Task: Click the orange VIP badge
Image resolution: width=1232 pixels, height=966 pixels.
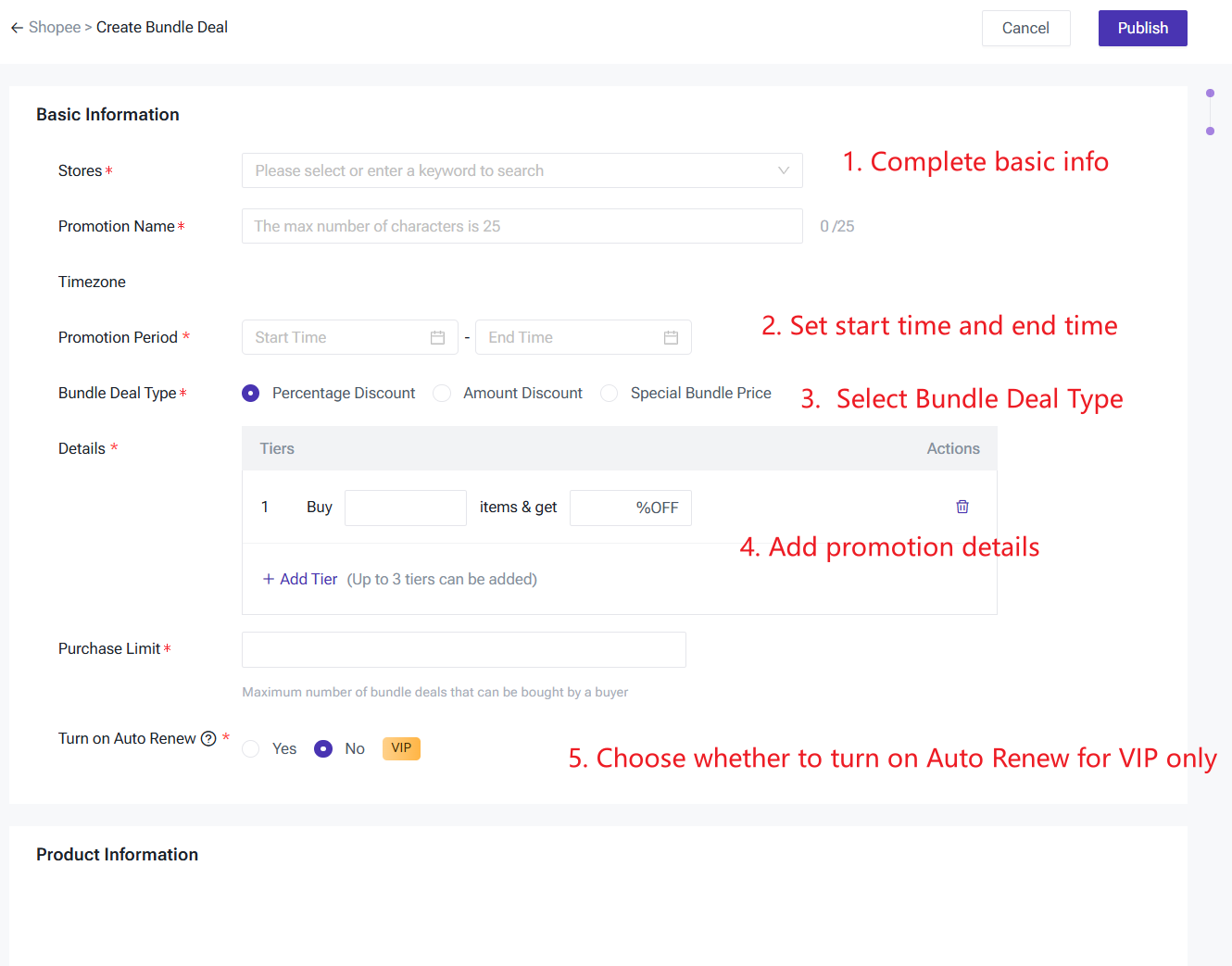Action: [401, 748]
